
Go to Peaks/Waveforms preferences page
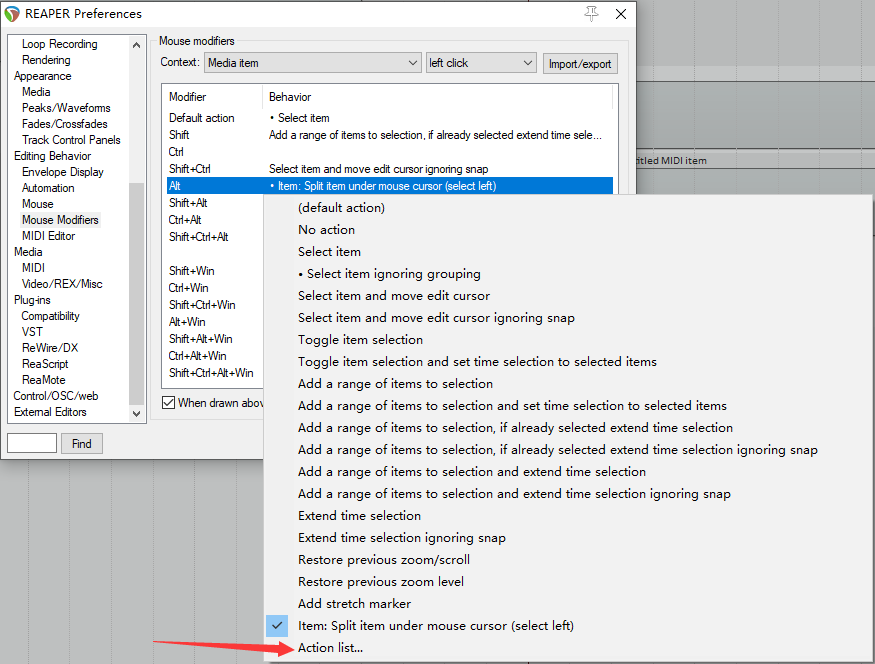tap(66, 108)
